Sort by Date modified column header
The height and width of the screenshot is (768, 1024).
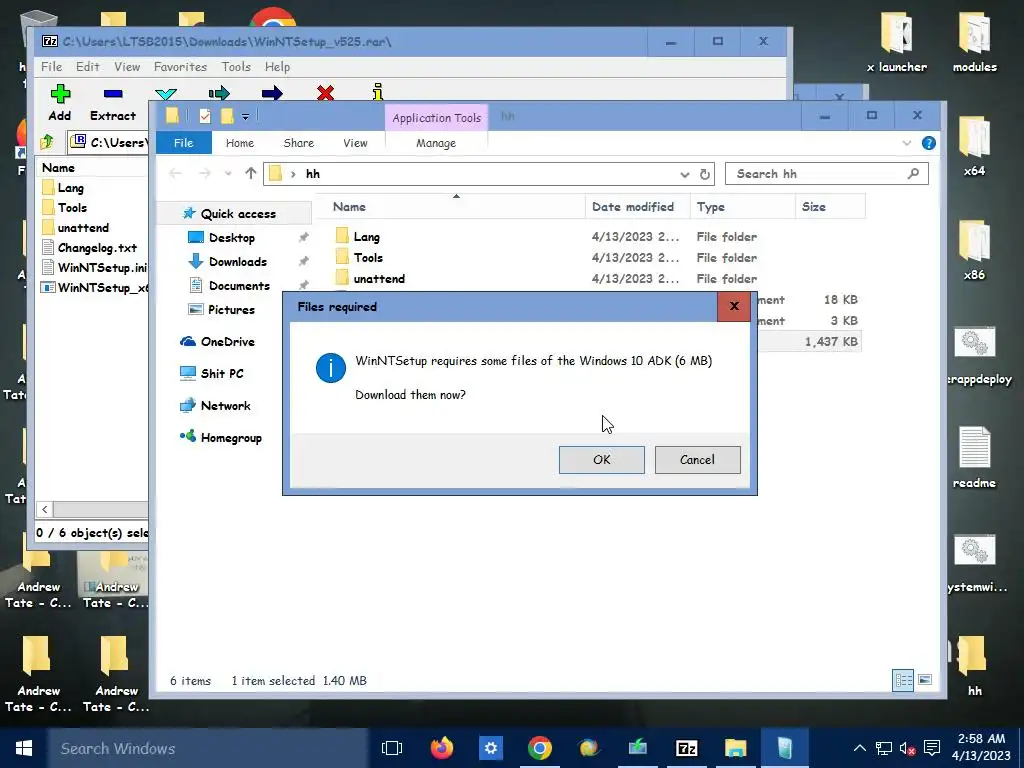[637, 207]
